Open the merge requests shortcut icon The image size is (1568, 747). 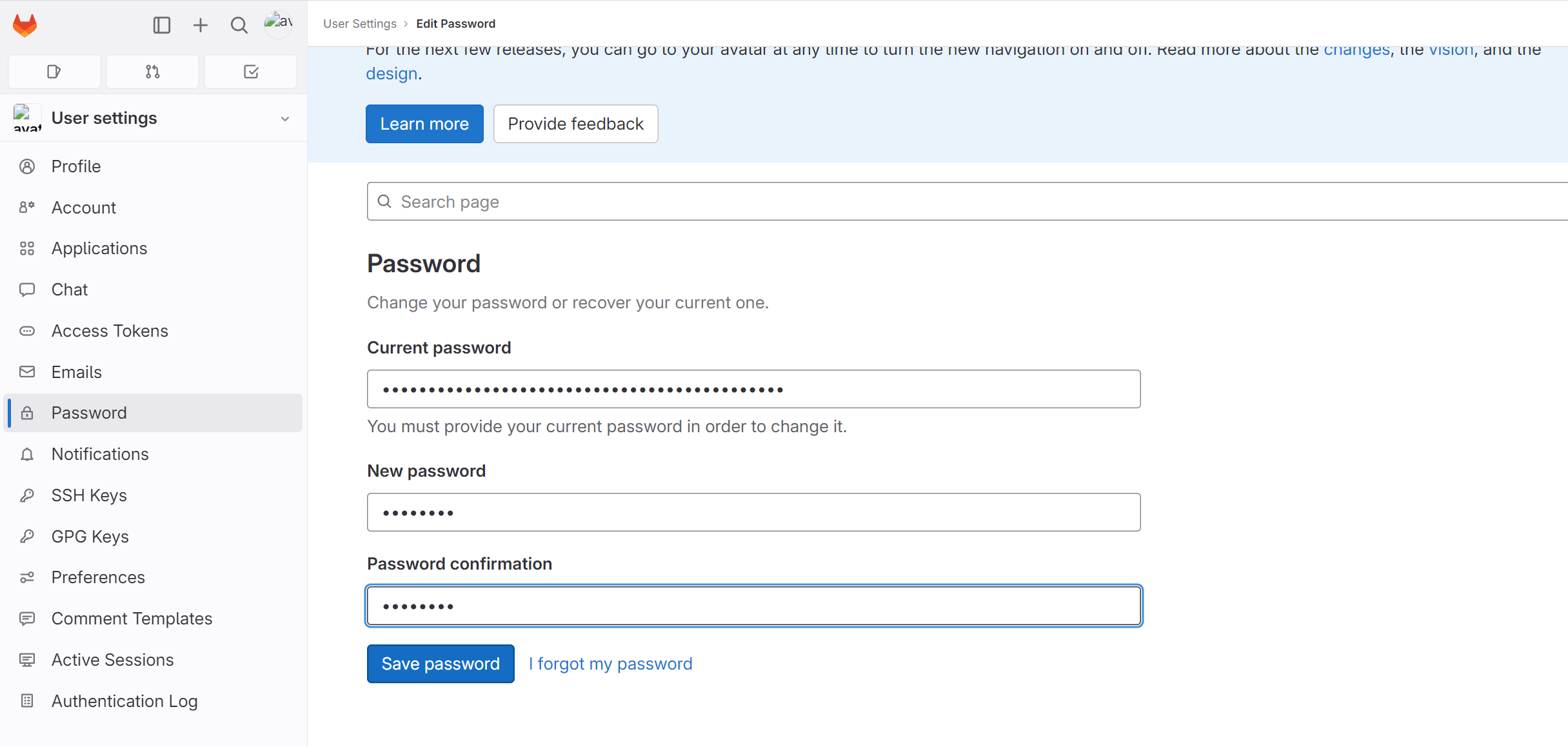point(152,72)
